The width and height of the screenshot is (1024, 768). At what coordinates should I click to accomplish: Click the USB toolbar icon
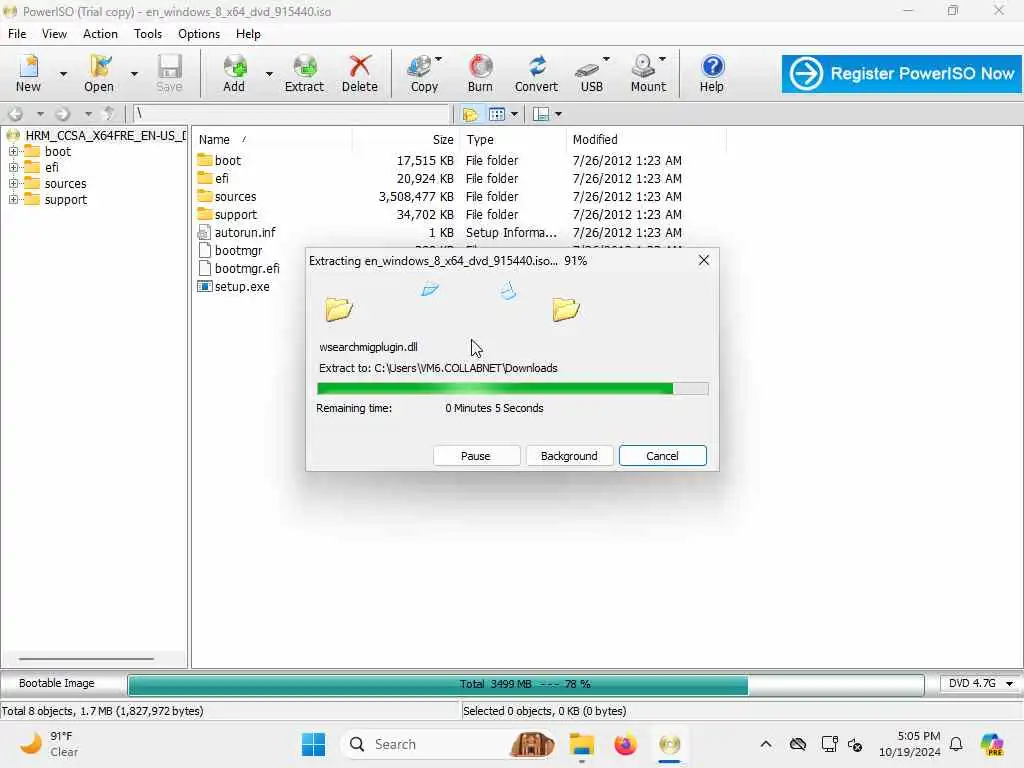click(x=591, y=72)
